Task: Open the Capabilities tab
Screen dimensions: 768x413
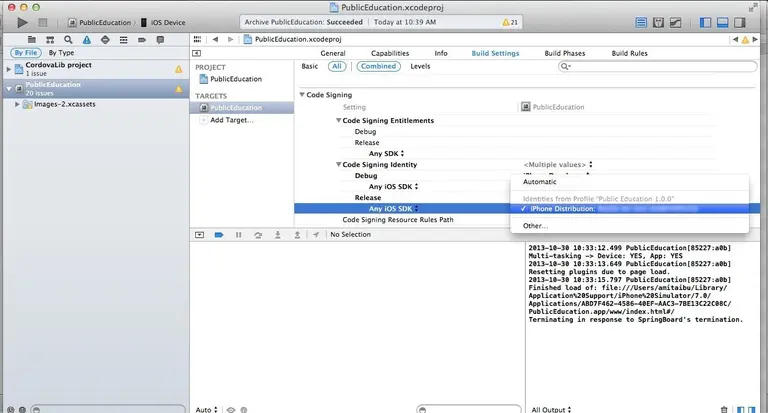Action: pos(390,53)
